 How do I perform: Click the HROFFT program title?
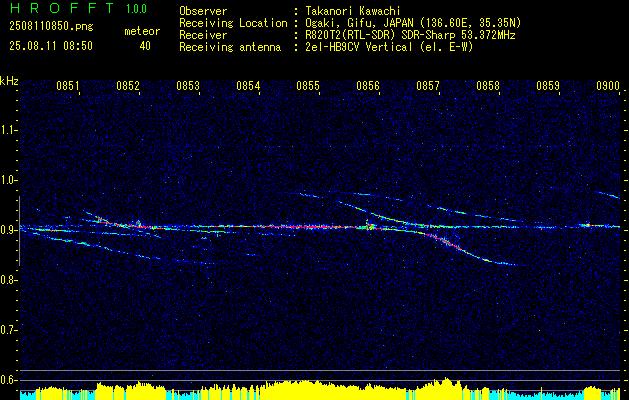tap(62, 8)
